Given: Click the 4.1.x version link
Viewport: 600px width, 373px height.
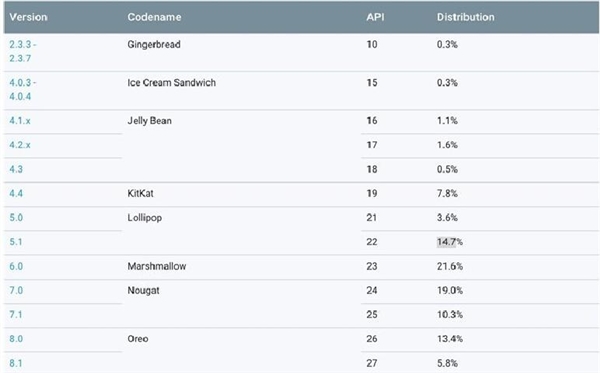Looking at the screenshot, I should 20,121.
